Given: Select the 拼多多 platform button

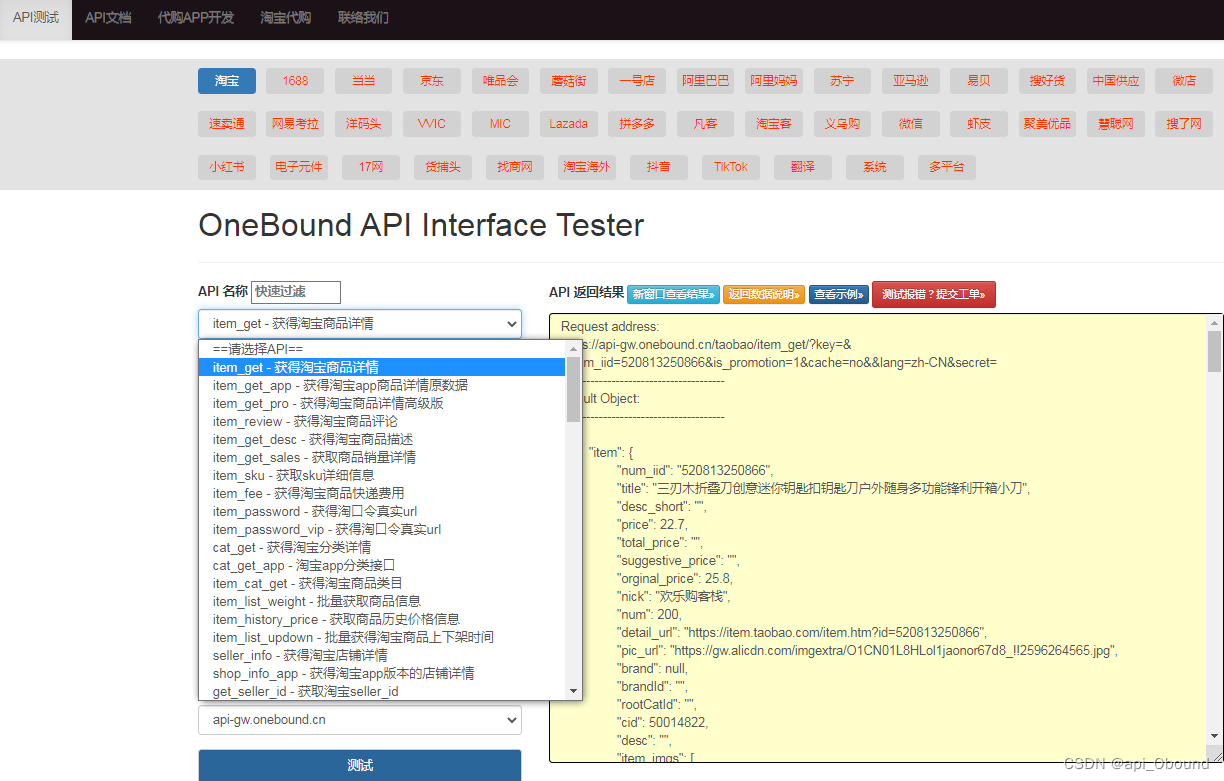Looking at the screenshot, I should click(x=637, y=124).
